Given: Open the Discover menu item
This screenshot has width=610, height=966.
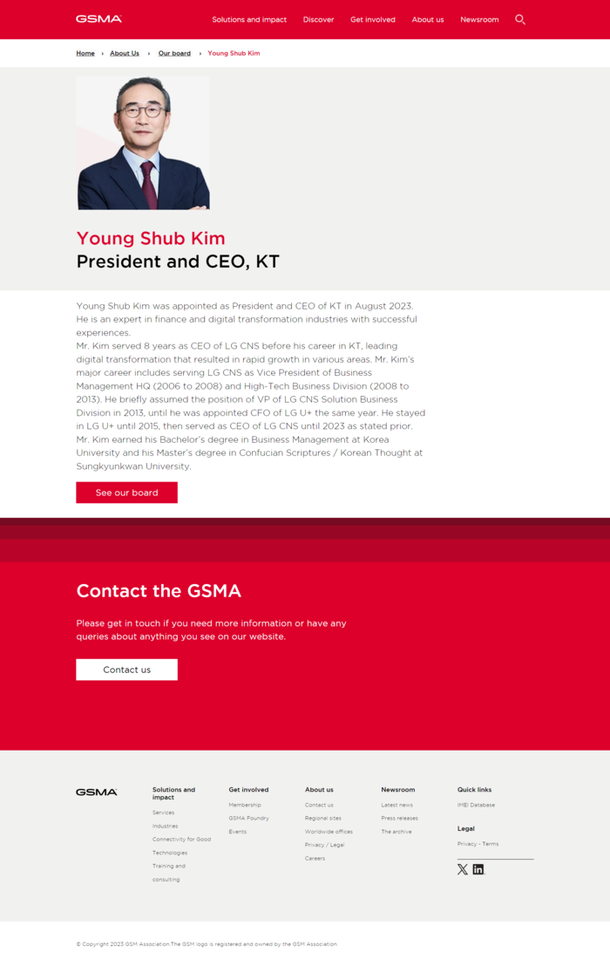Looking at the screenshot, I should point(318,19).
